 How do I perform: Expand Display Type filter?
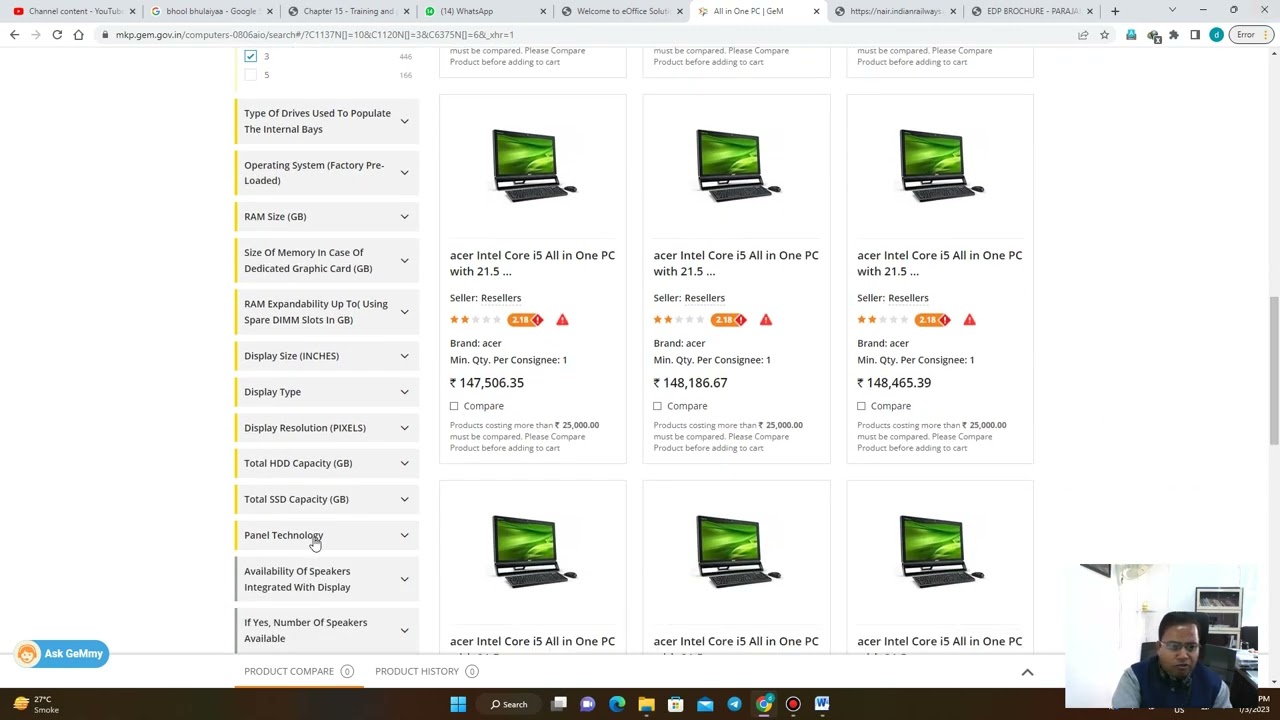[327, 392]
